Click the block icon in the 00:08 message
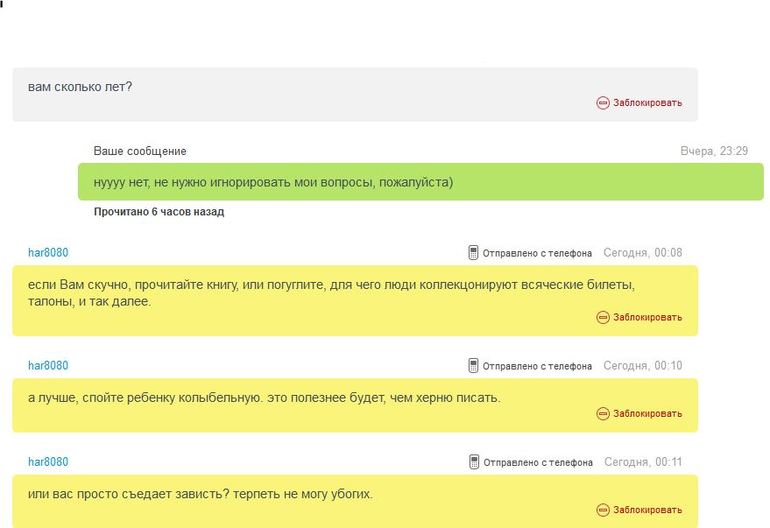770x528 pixels. 603,317
